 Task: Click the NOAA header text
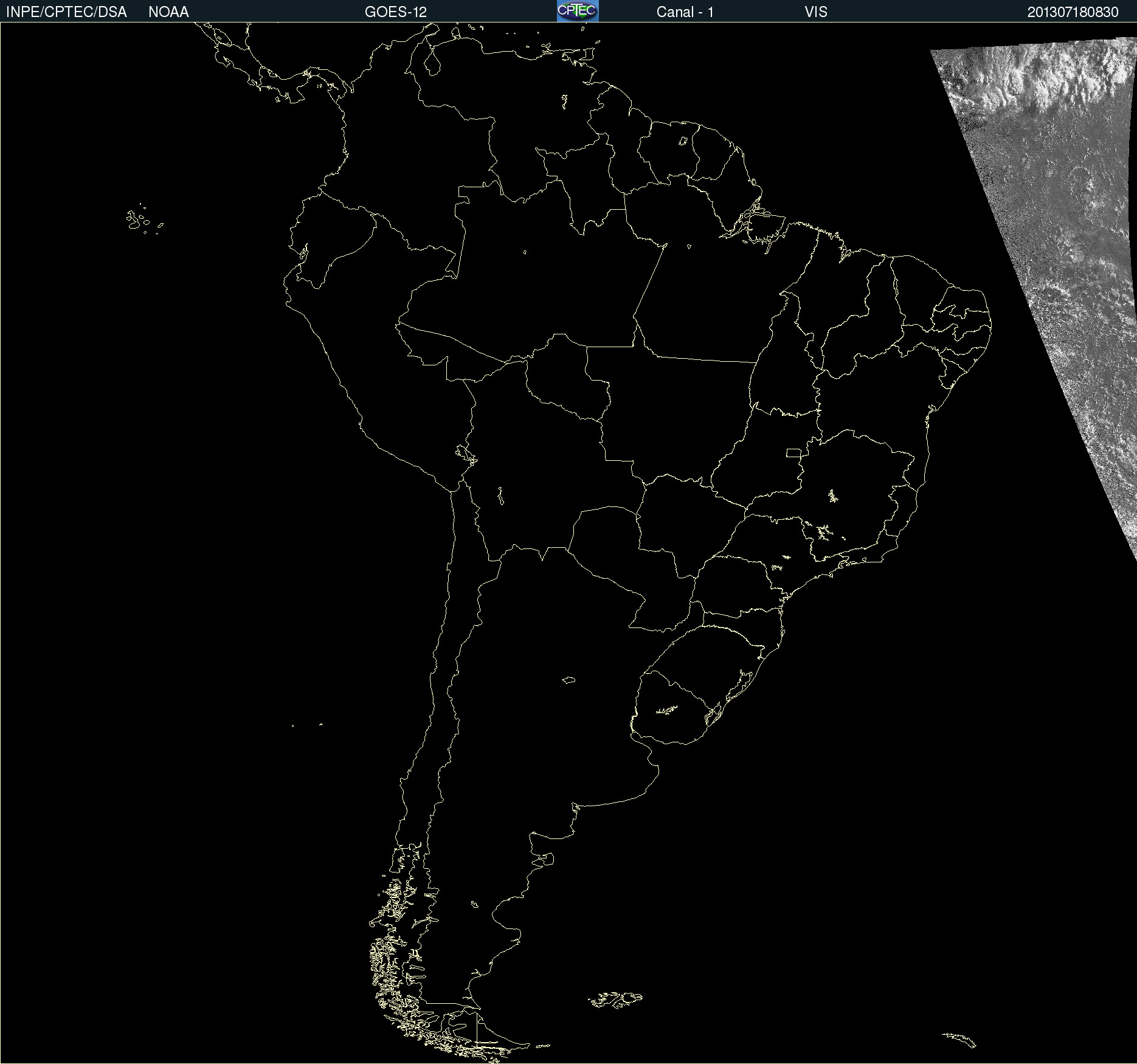168,12
